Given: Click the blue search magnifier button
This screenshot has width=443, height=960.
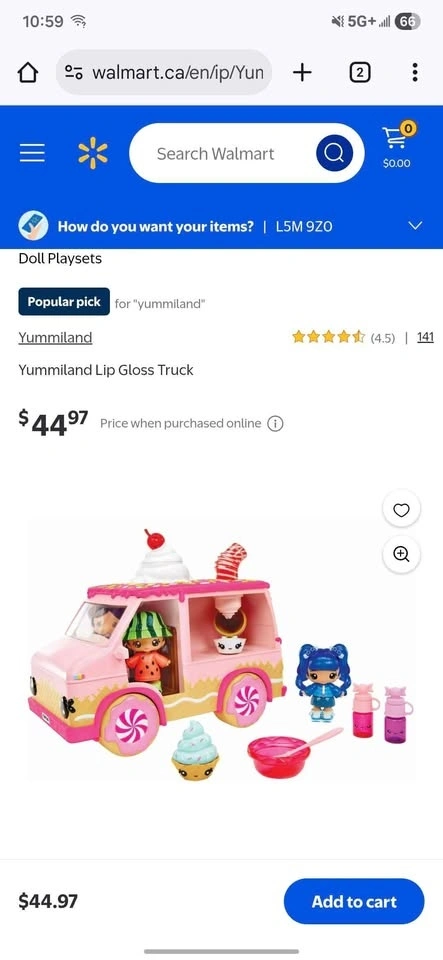Looking at the screenshot, I should (x=334, y=153).
